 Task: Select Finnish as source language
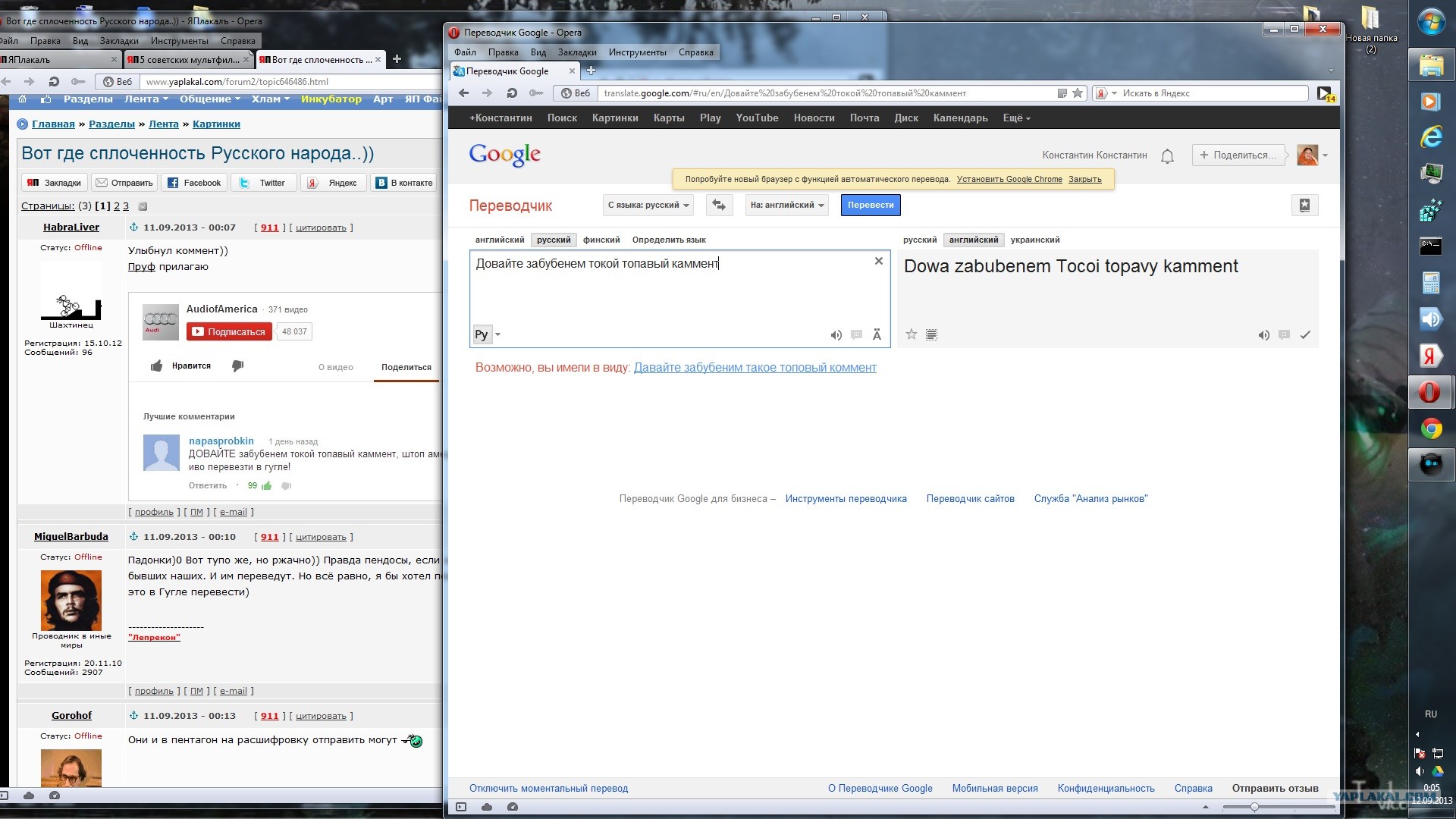(x=601, y=240)
